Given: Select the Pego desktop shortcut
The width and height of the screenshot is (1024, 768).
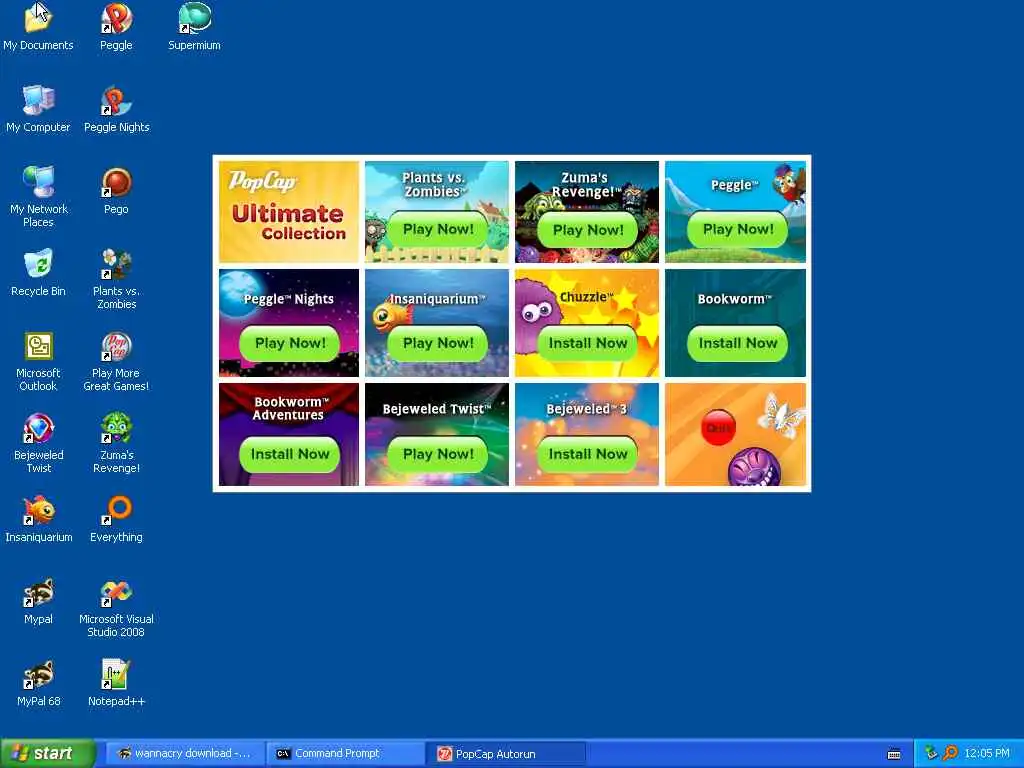Looking at the screenshot, I should 116,191.
